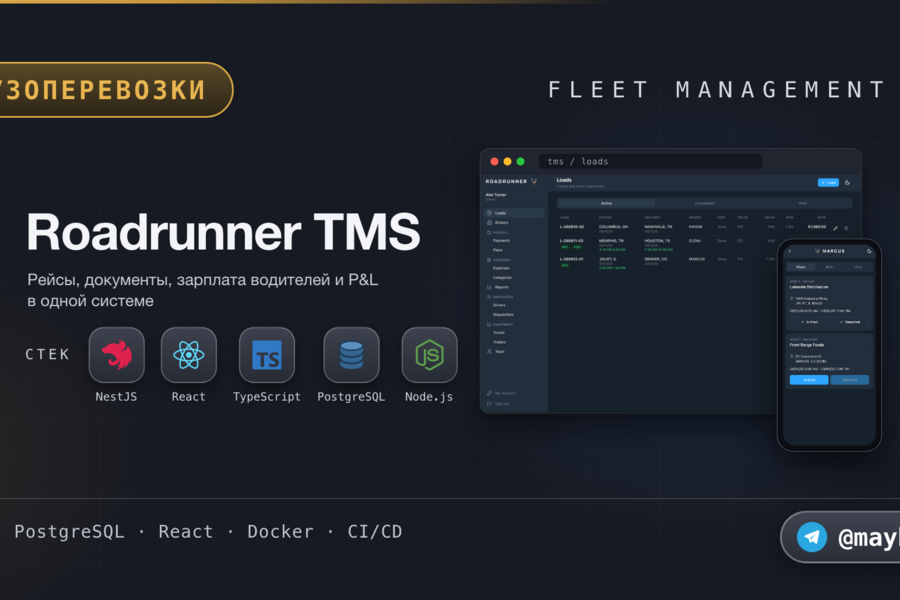Click the NestJS stack icon
Viewport: 900px width, 600px height.
(x=117, y=355)
